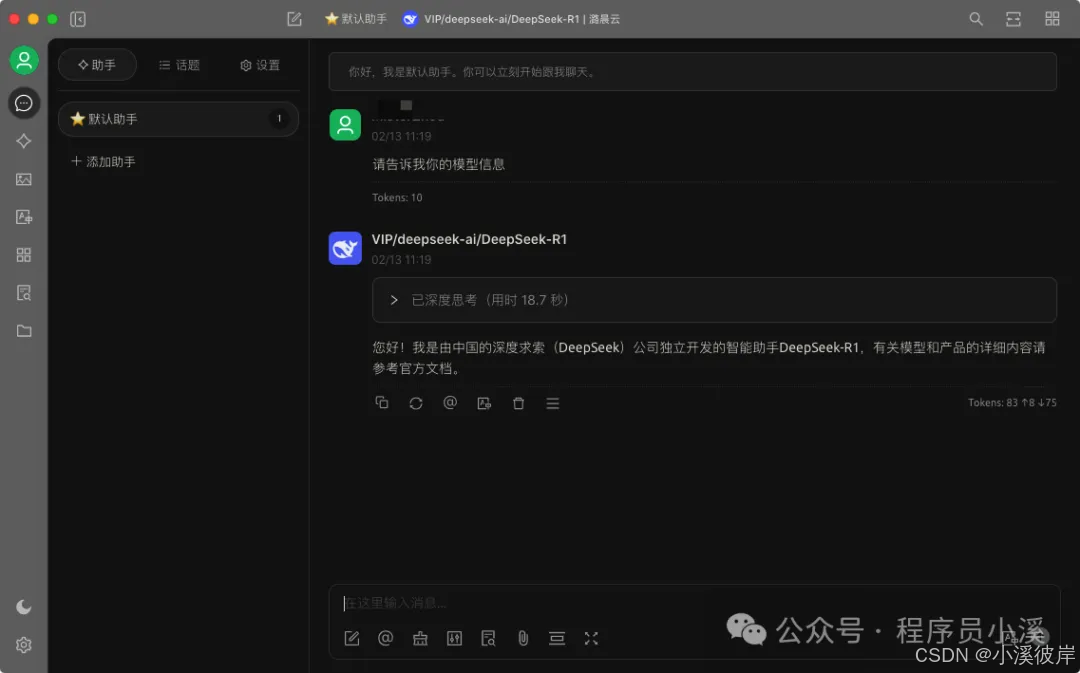Click the Tokens: 83 counter

pos(1012,403)
